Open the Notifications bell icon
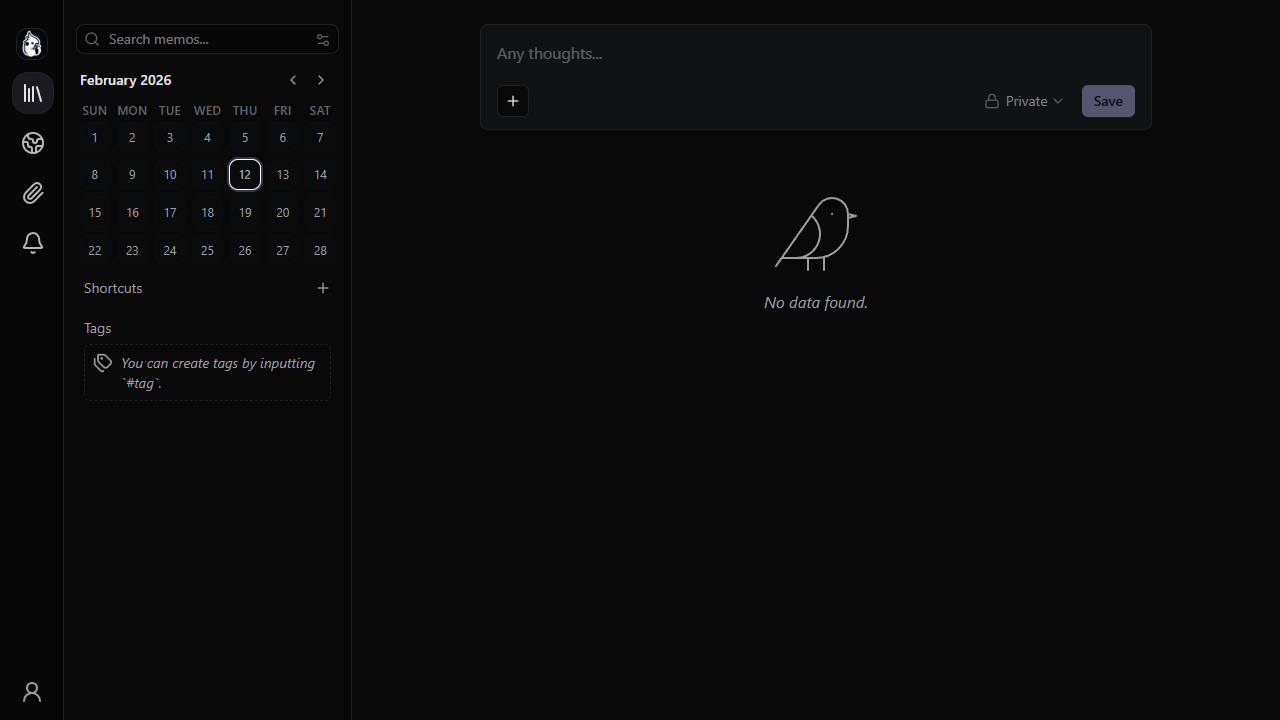 click(x=32, y=243)
